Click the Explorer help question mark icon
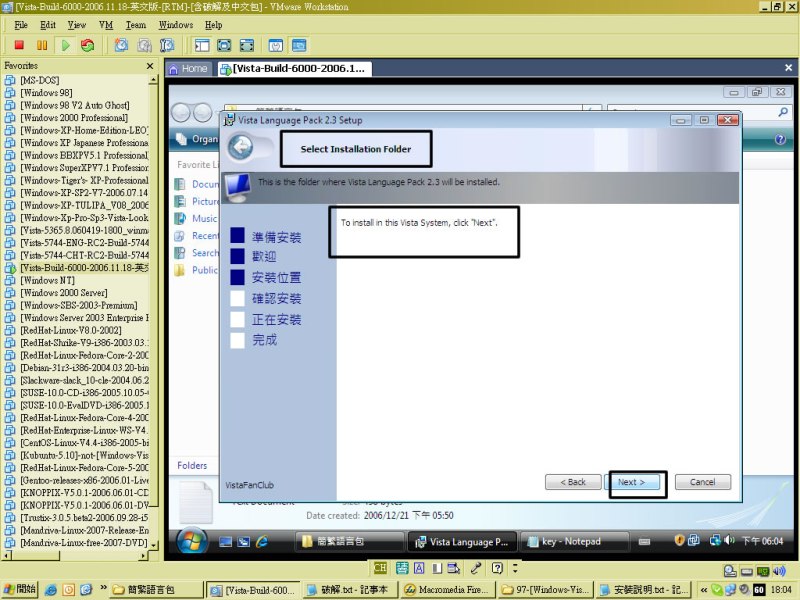The image size is (800, 600). (x=780, y=139)
